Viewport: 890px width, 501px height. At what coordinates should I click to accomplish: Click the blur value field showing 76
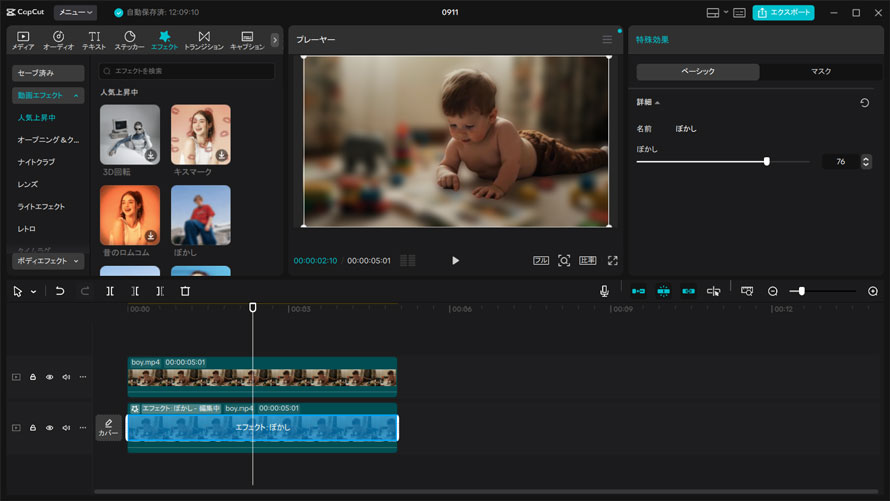(x=841, y=162)
